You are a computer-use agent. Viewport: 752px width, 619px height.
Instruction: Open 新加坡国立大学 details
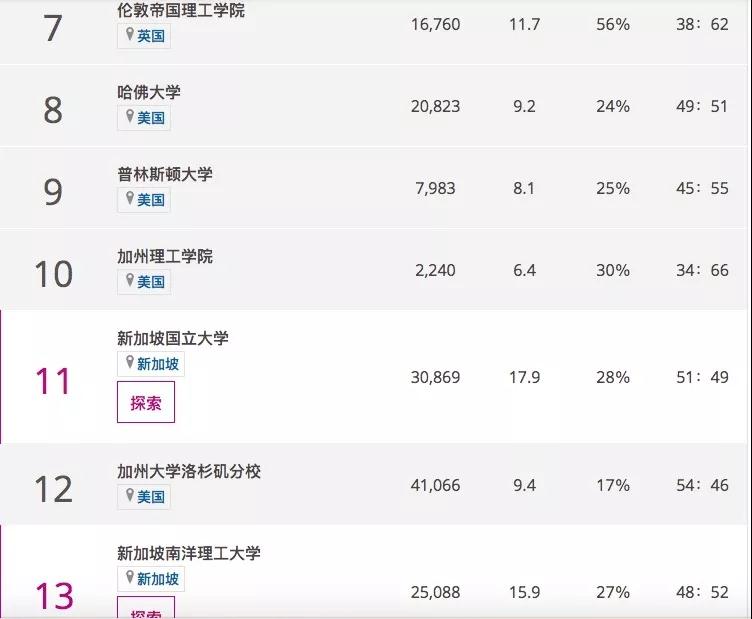click(173, 338)
